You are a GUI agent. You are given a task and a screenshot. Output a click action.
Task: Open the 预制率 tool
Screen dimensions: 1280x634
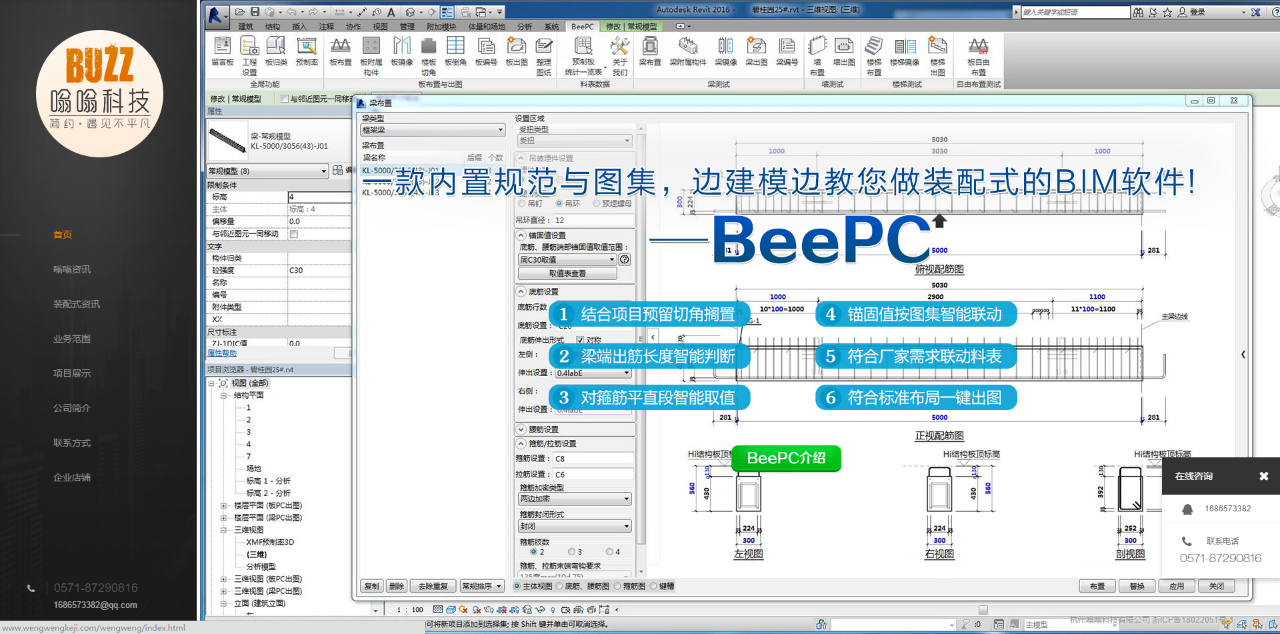point(306,52)
